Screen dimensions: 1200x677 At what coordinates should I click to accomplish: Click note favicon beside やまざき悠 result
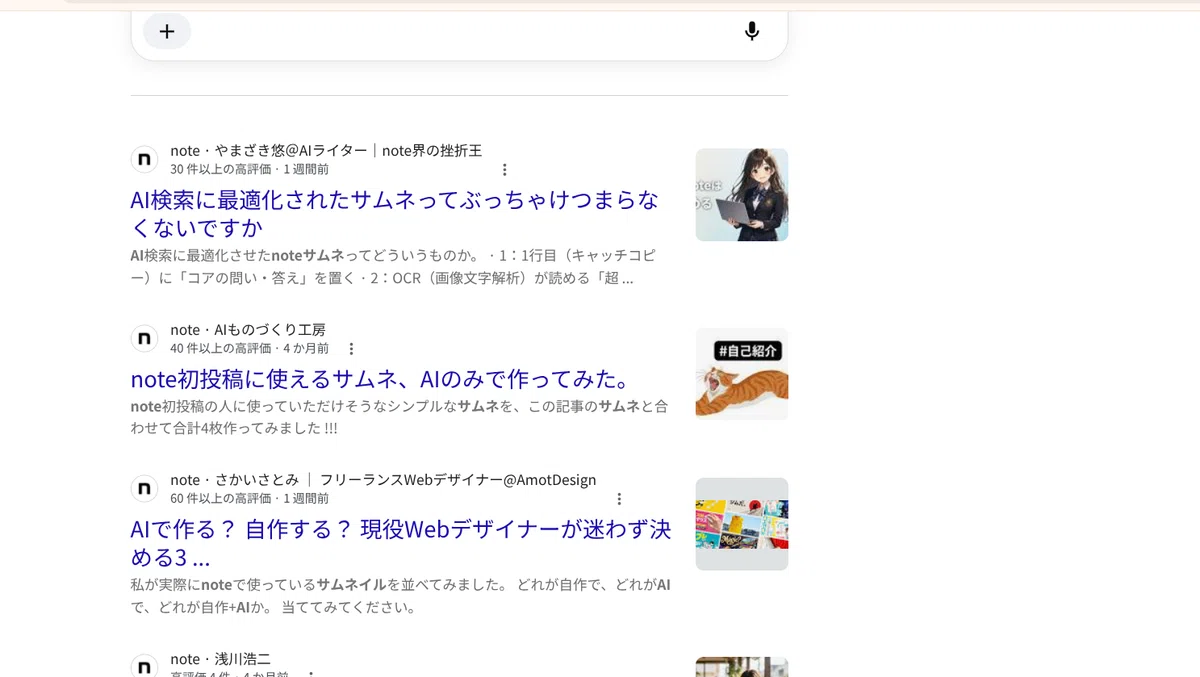(145, 160)
